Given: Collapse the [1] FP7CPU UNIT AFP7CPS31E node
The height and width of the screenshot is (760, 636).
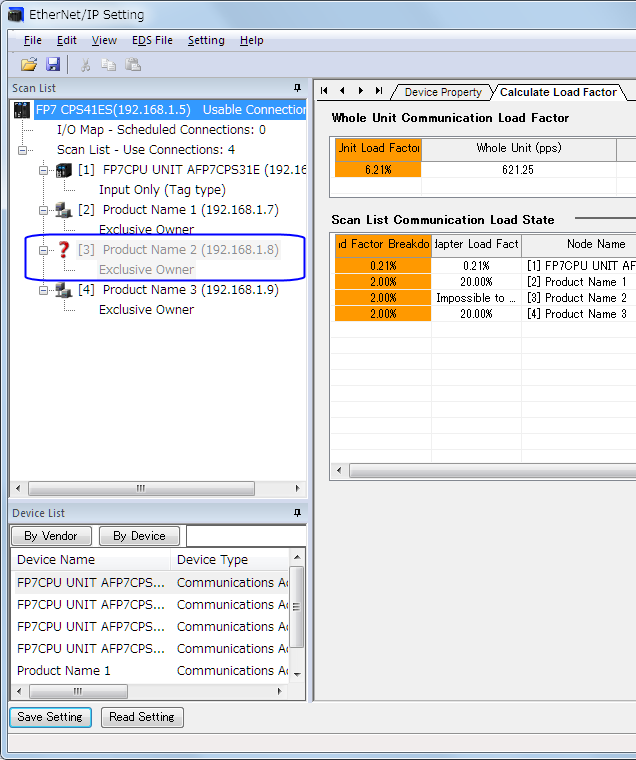Looking at the screenshot, I should tap(43, 170).
